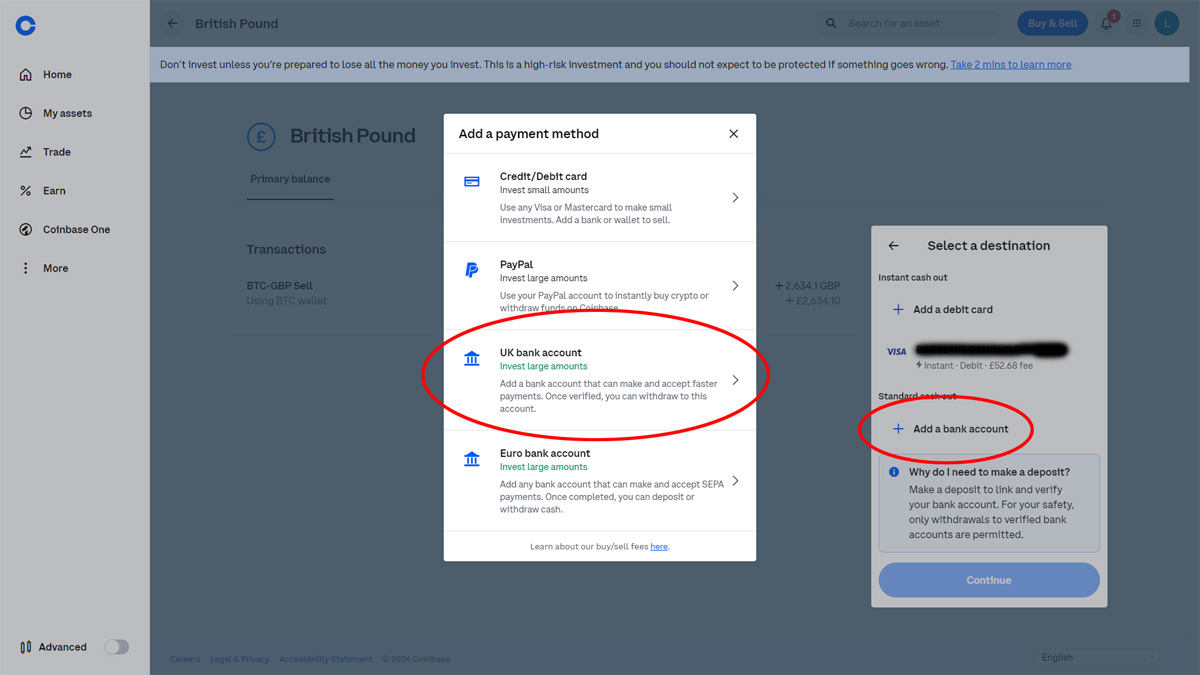Image resolution: width=1200 pixels, height=675 pixels.
Task: Click the three-dot More icon
Action: [x=26, y=268]
